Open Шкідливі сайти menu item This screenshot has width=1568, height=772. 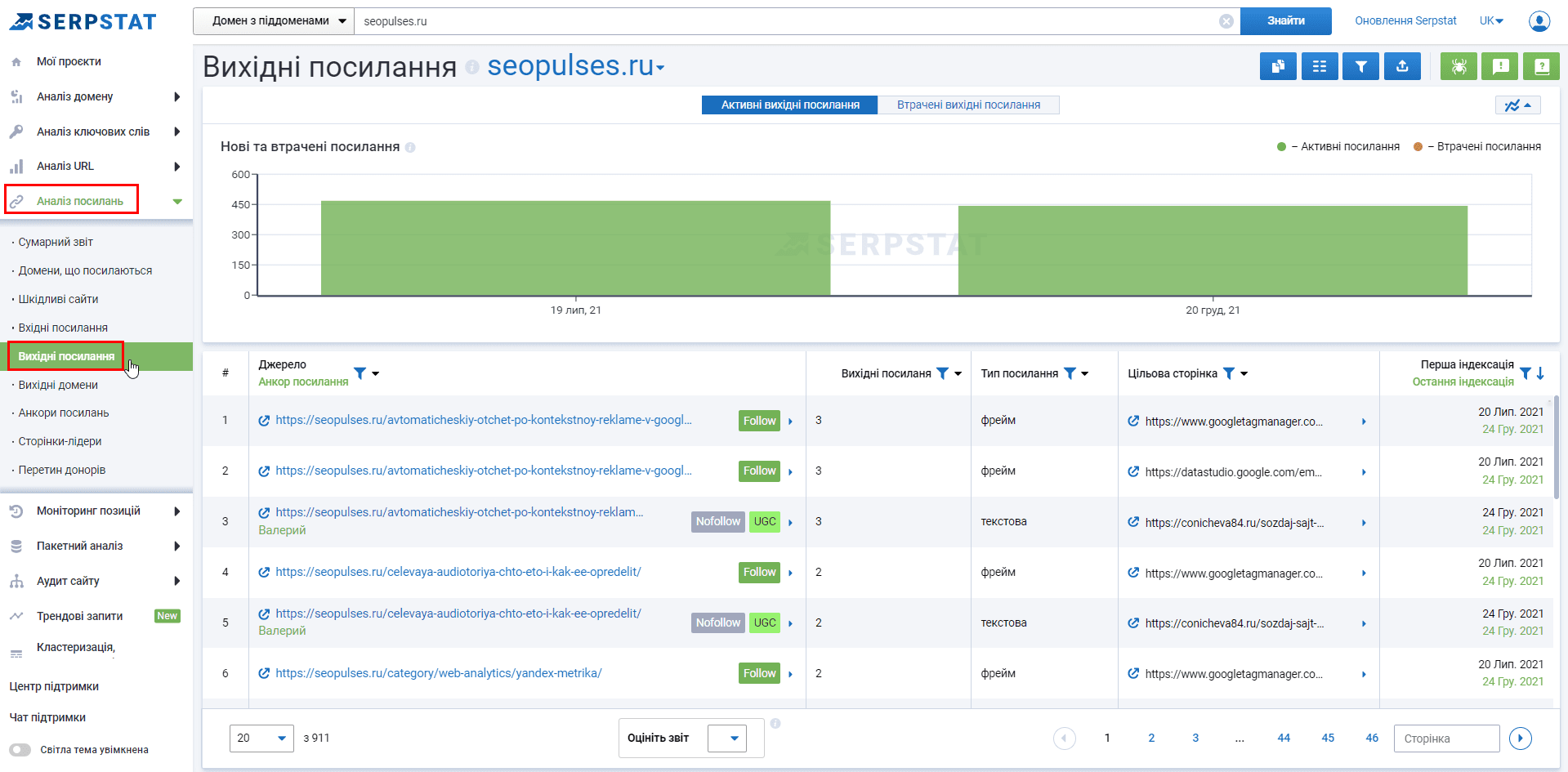pyautogui.click(x=58, y=300)
